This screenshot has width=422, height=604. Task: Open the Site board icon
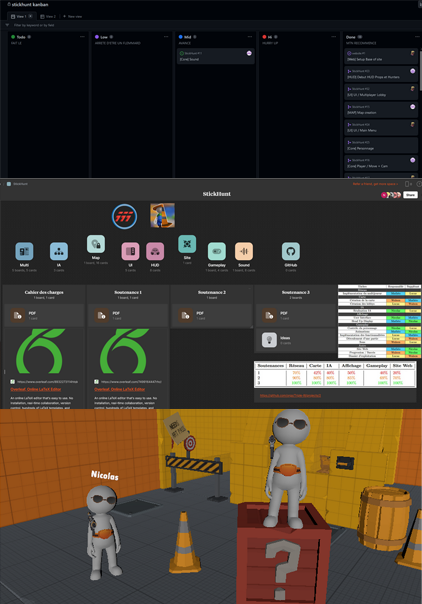tap(187, 244)
